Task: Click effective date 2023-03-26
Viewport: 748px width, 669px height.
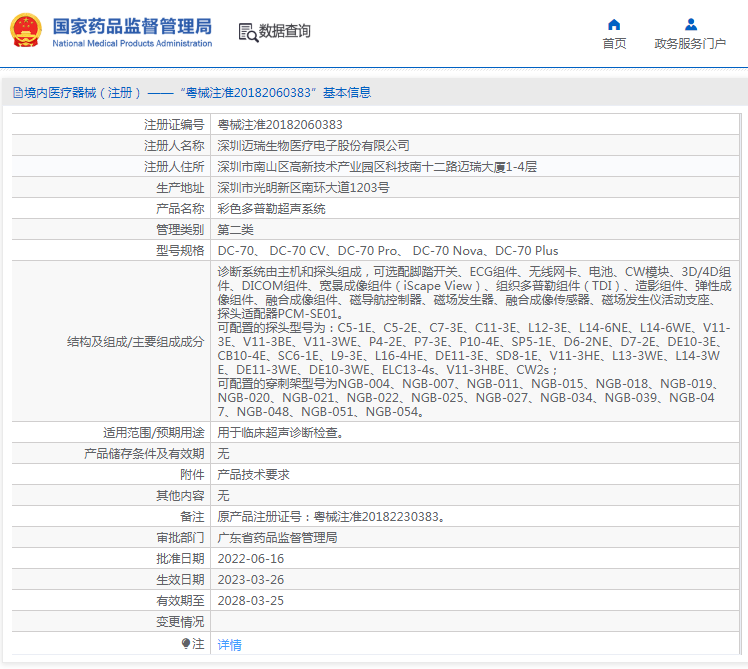Action: point(250,580)
